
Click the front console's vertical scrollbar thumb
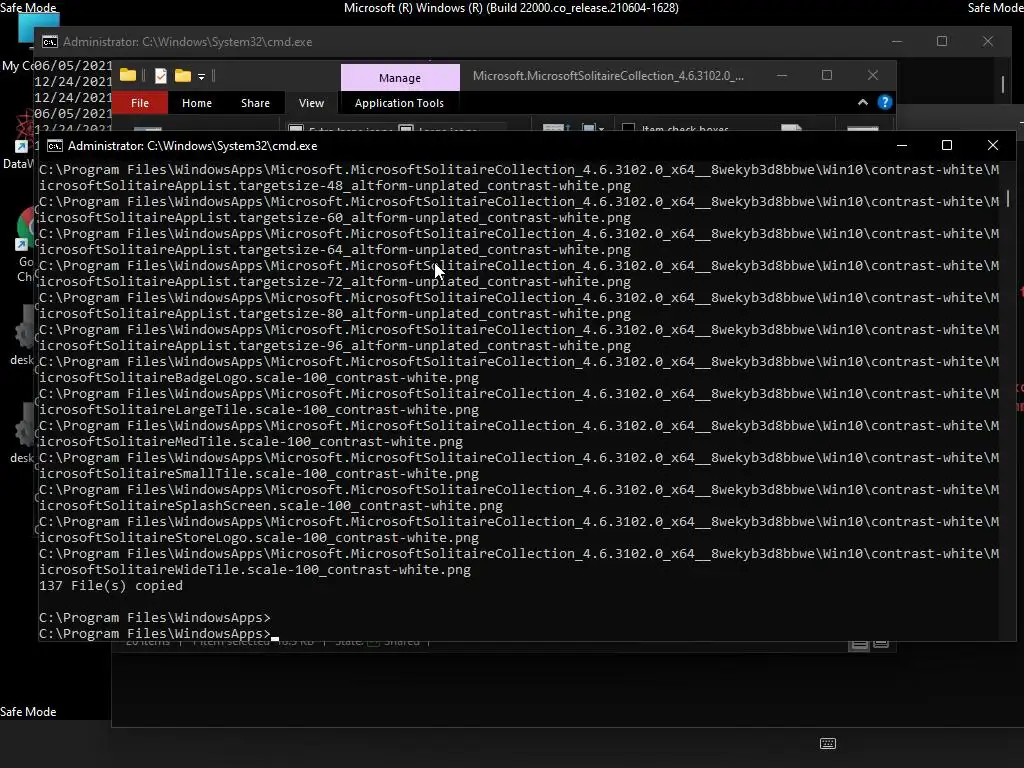[1008, 199]
